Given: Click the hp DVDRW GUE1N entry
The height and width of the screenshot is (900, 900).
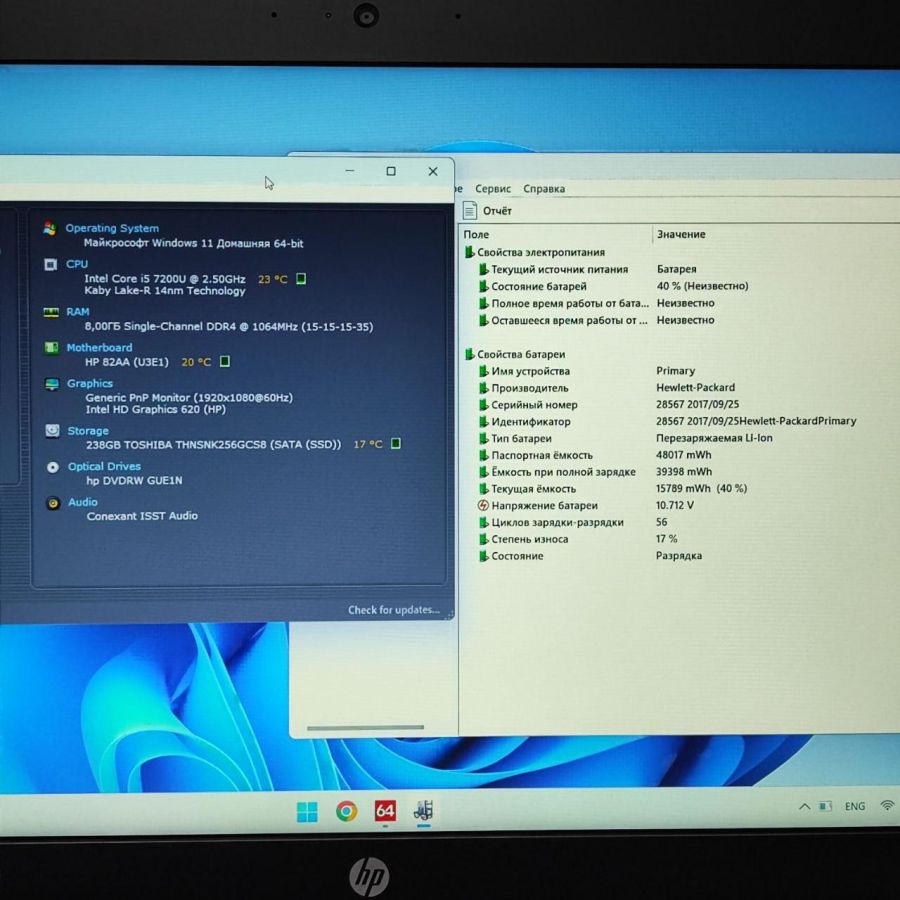Looking at the screenshot, I should point(134,480).
